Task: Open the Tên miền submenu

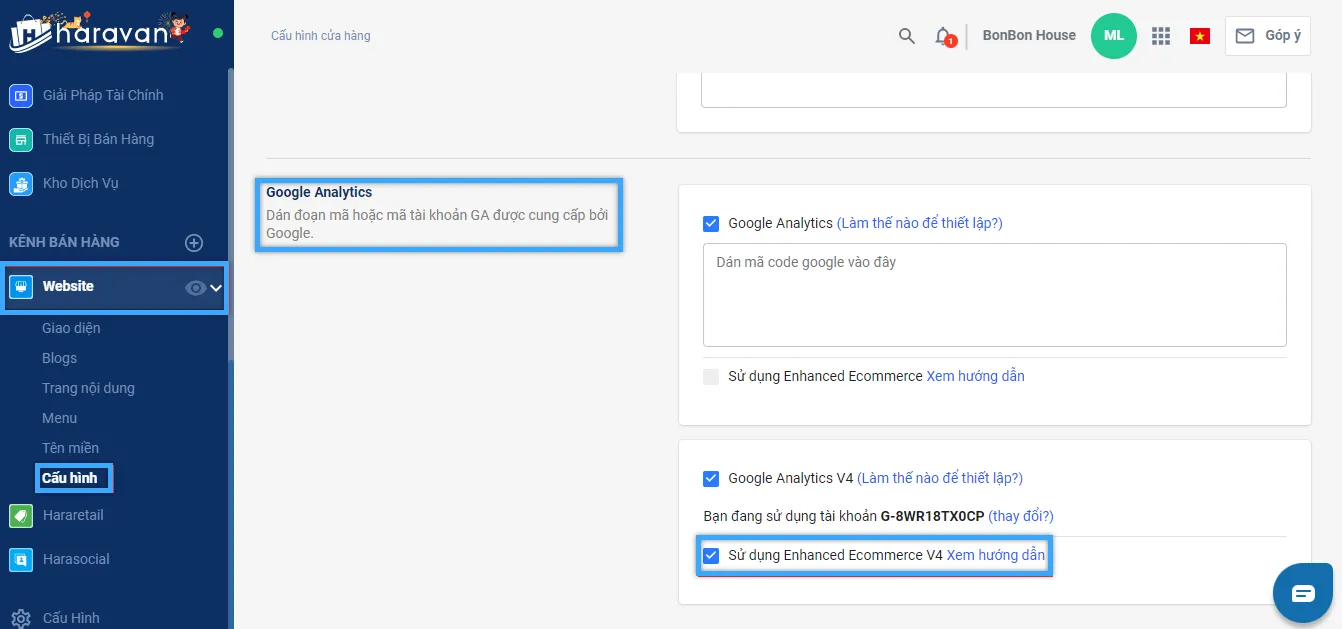Action: pos(70,448)
